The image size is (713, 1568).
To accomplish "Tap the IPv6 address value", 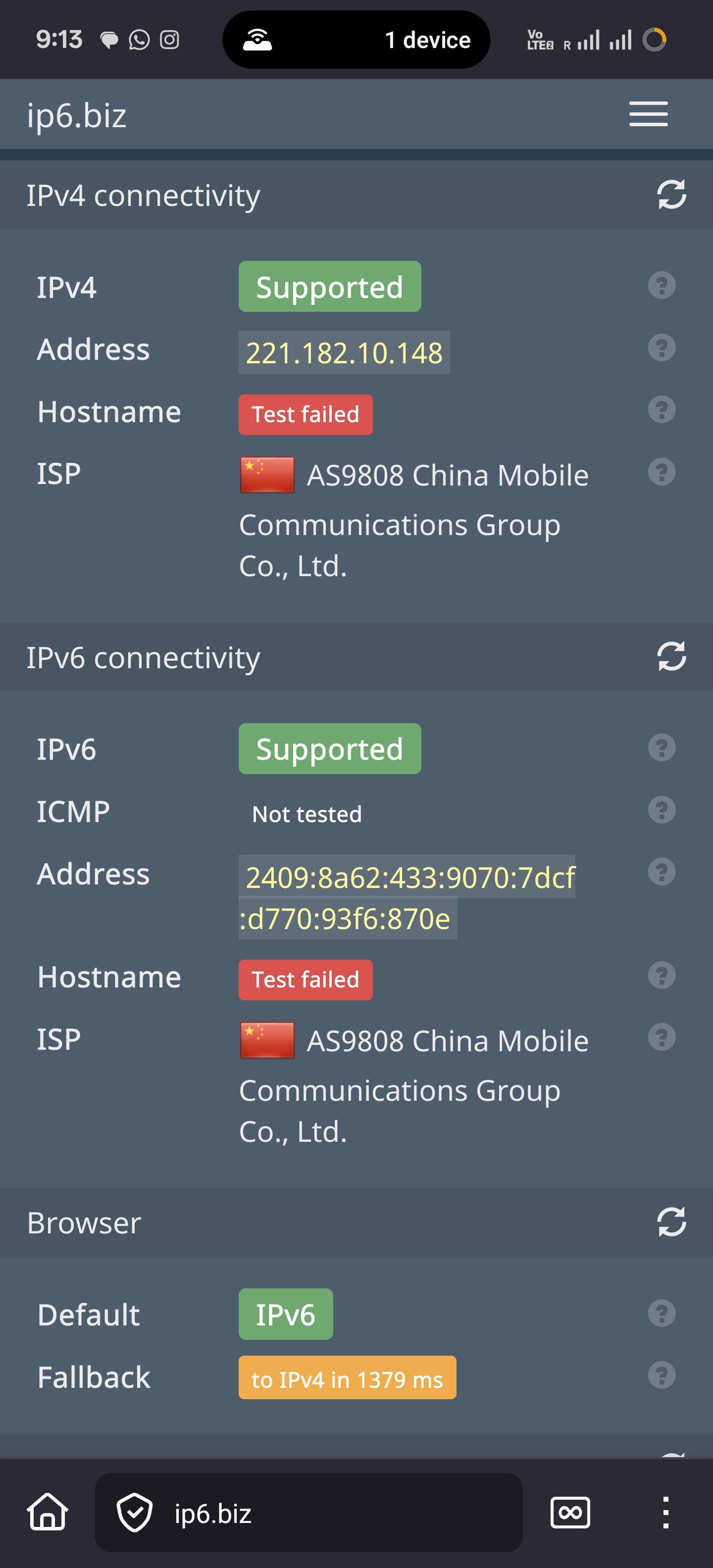I will [407, 898].
